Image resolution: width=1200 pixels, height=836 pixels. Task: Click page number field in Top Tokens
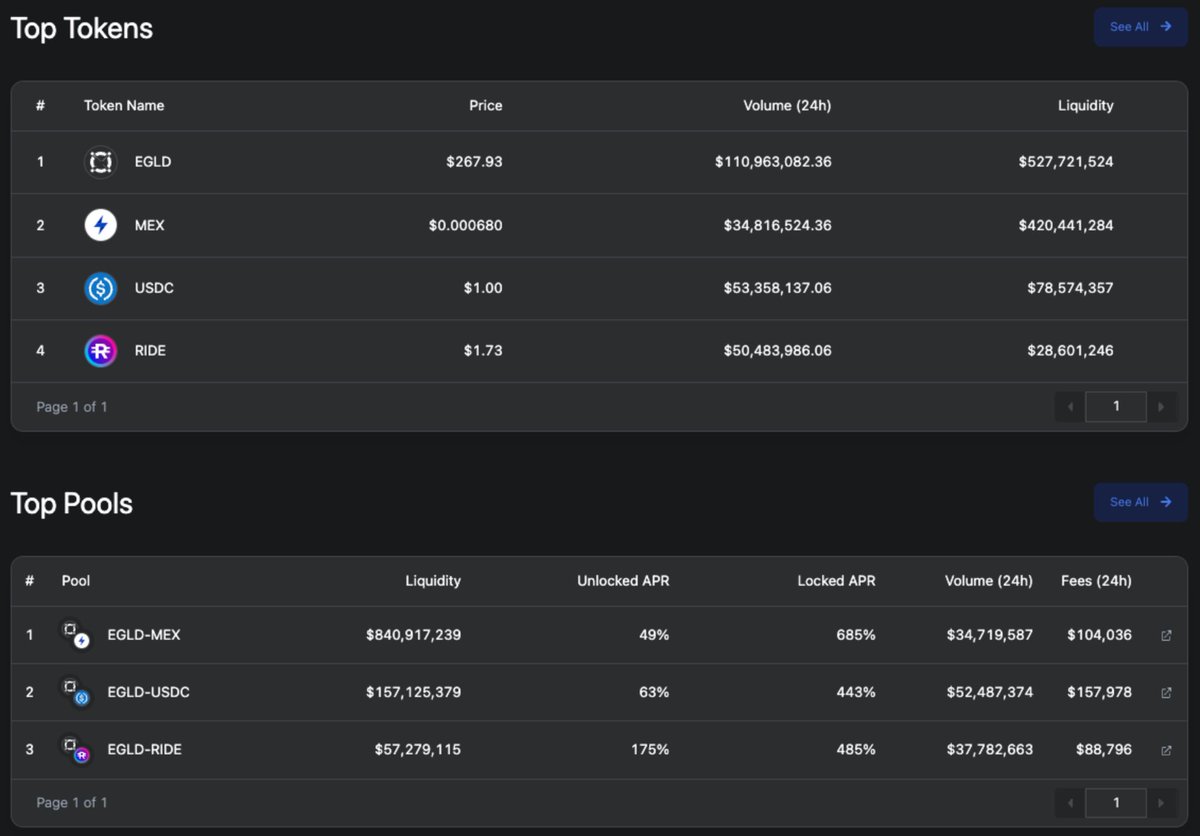coord(1116,407)
